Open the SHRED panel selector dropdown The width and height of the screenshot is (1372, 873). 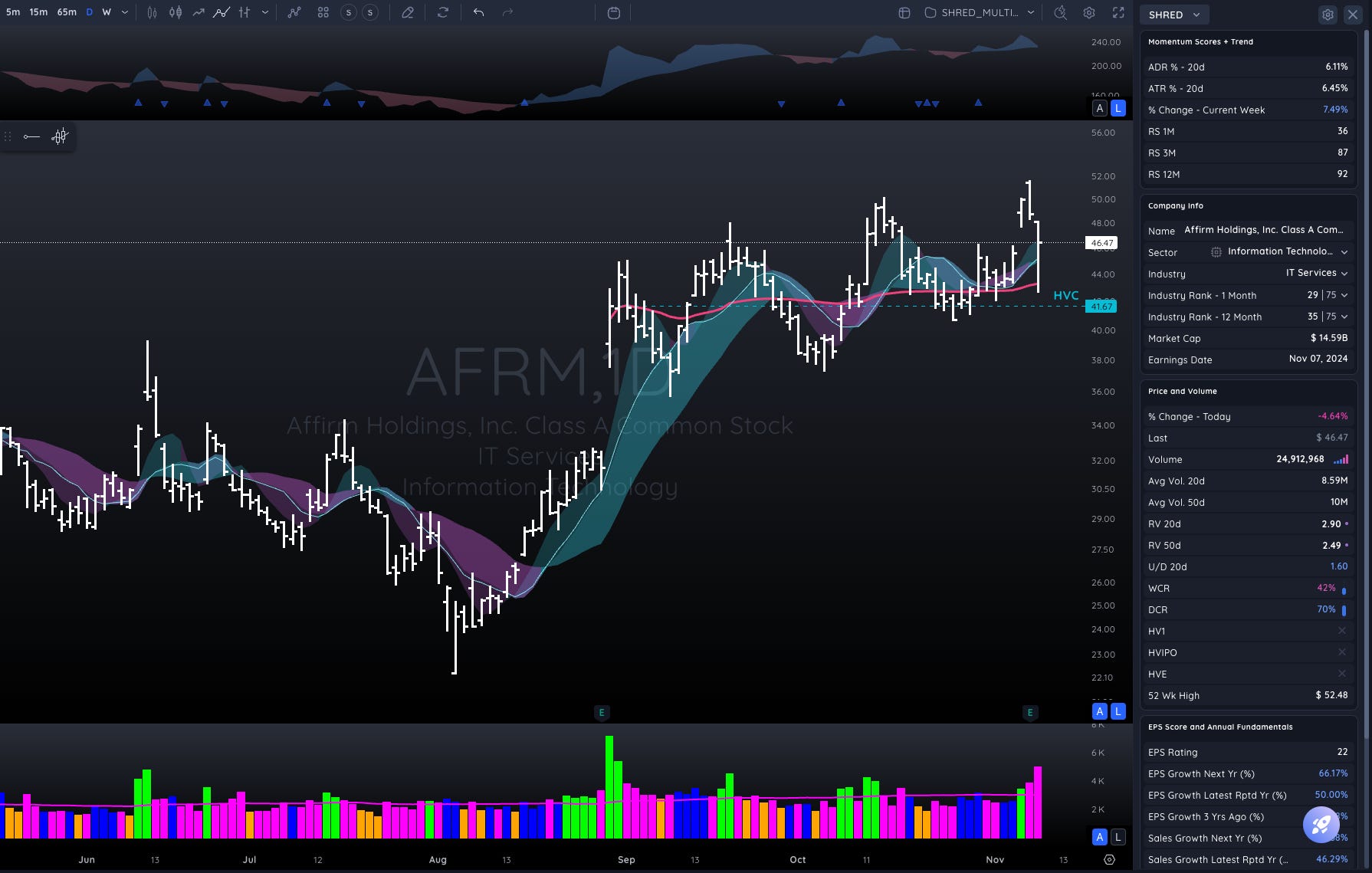(1174, 15)
